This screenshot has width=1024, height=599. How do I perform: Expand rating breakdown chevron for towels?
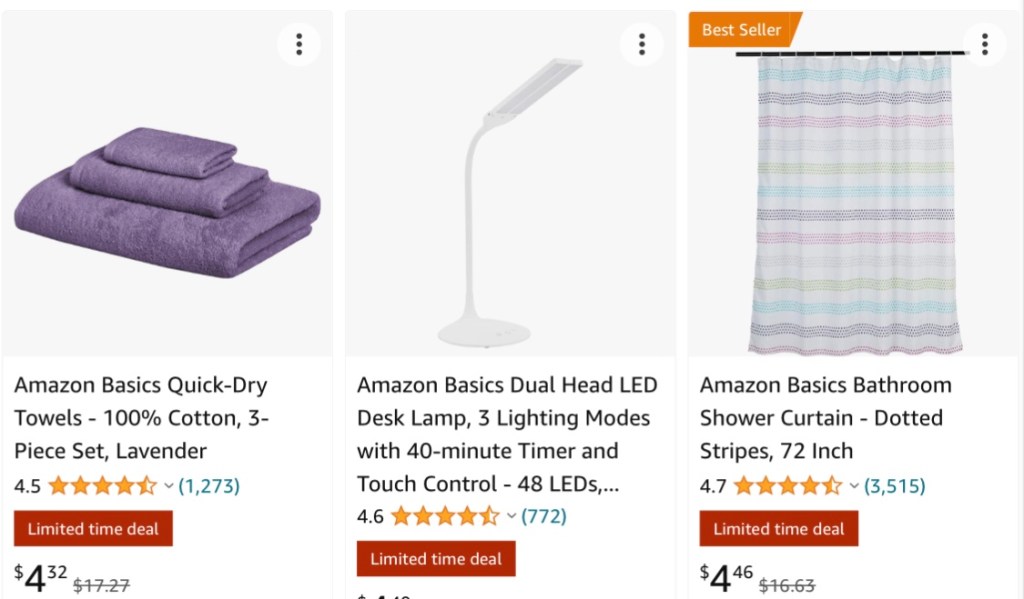point(168,487)
